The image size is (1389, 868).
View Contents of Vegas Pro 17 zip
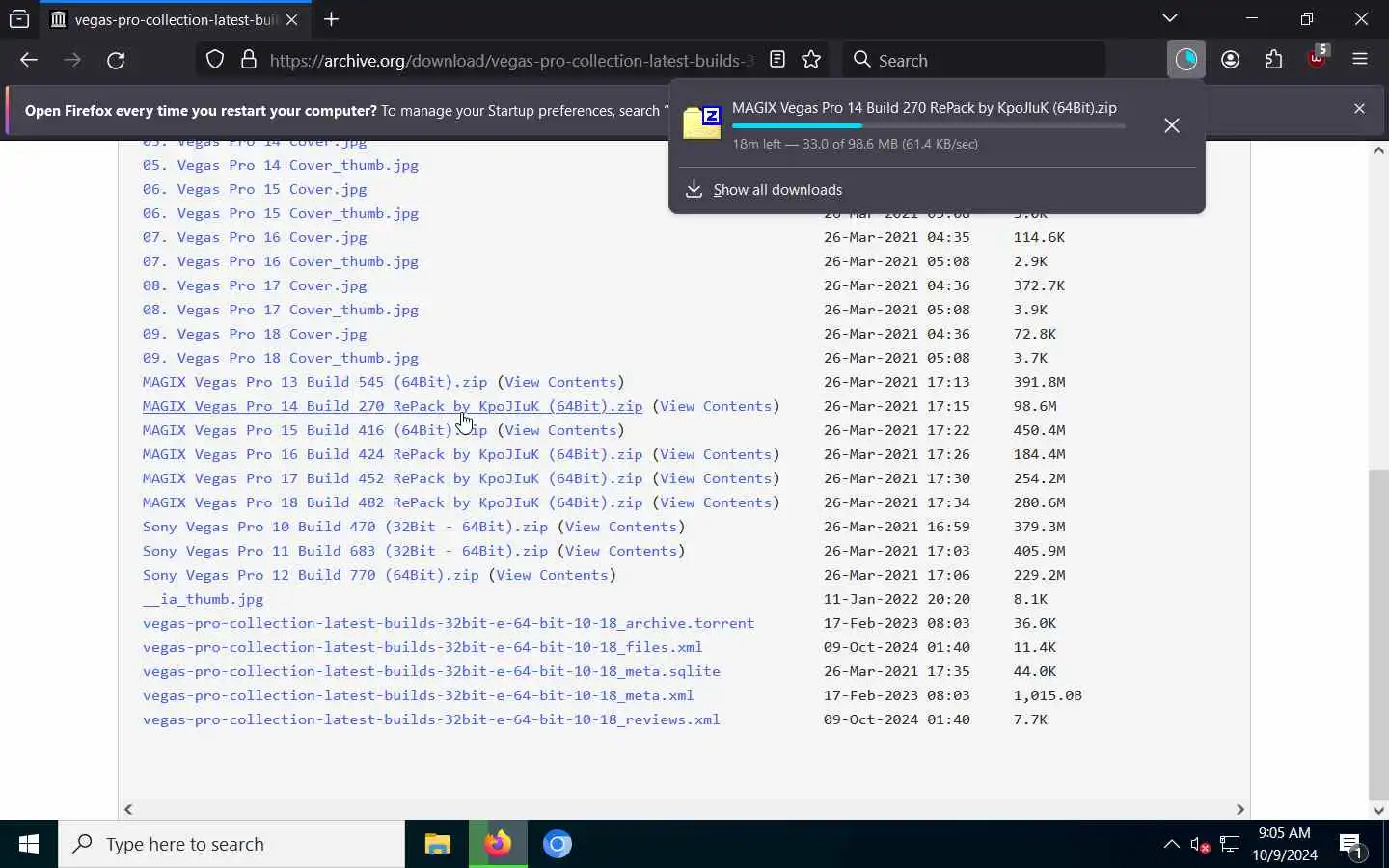[x=716, y=478]
